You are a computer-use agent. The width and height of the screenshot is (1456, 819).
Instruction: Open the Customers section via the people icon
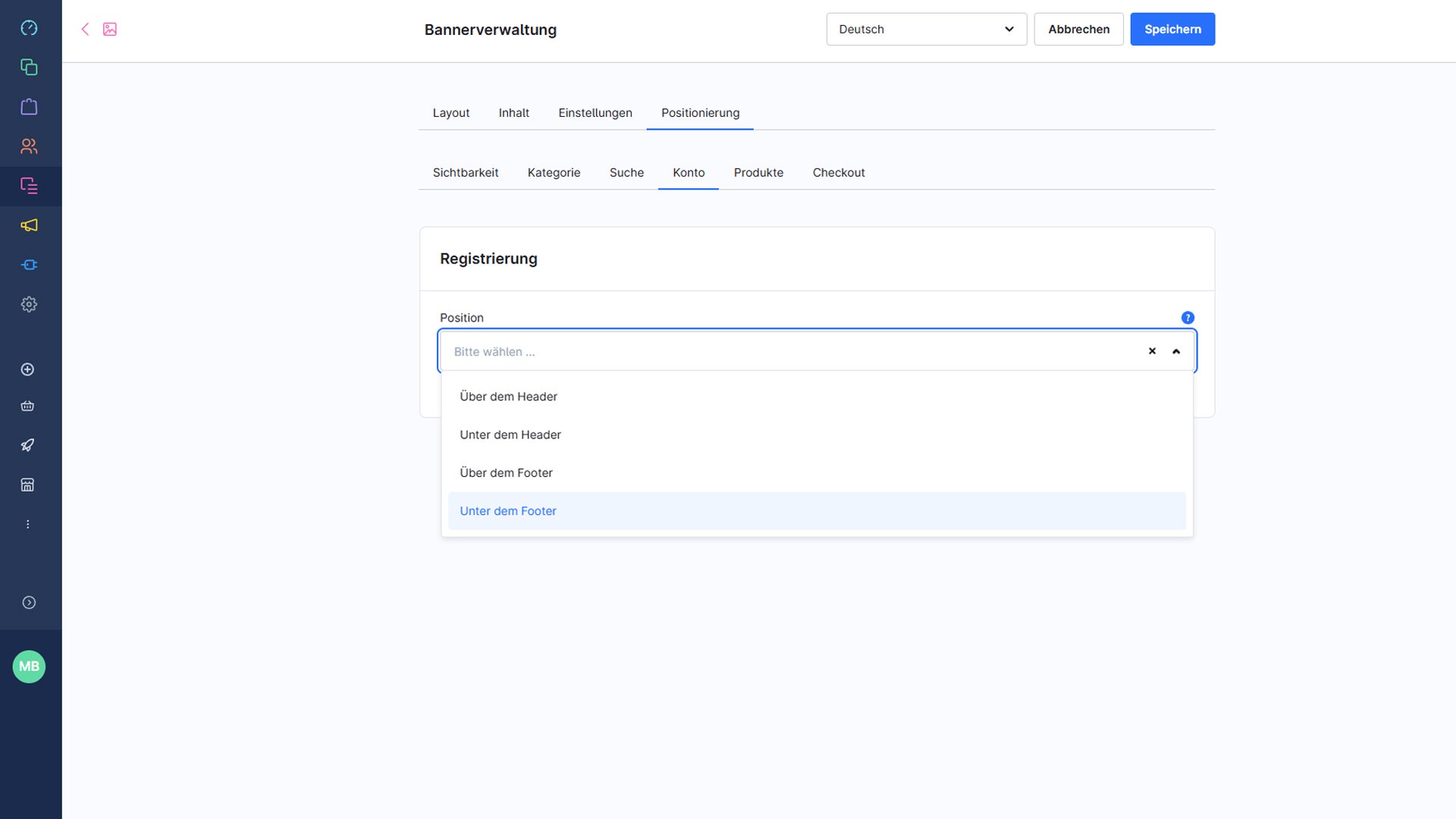coord(29,146)
